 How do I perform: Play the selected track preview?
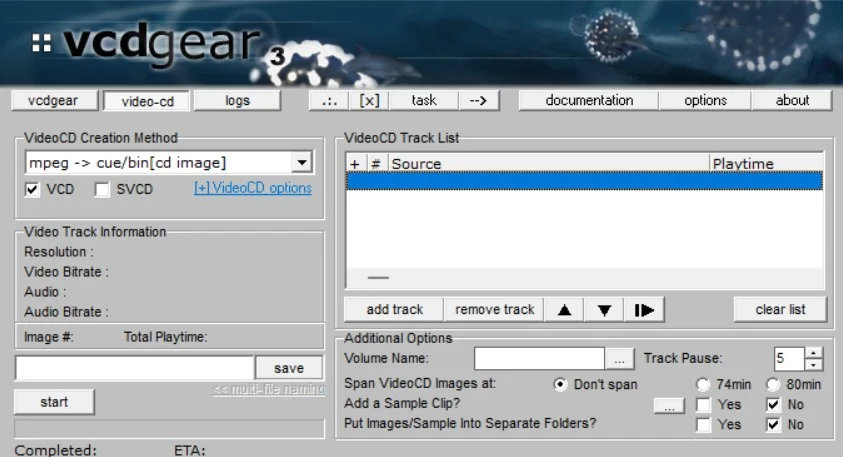pyautogui.click(x=644, y=310)
